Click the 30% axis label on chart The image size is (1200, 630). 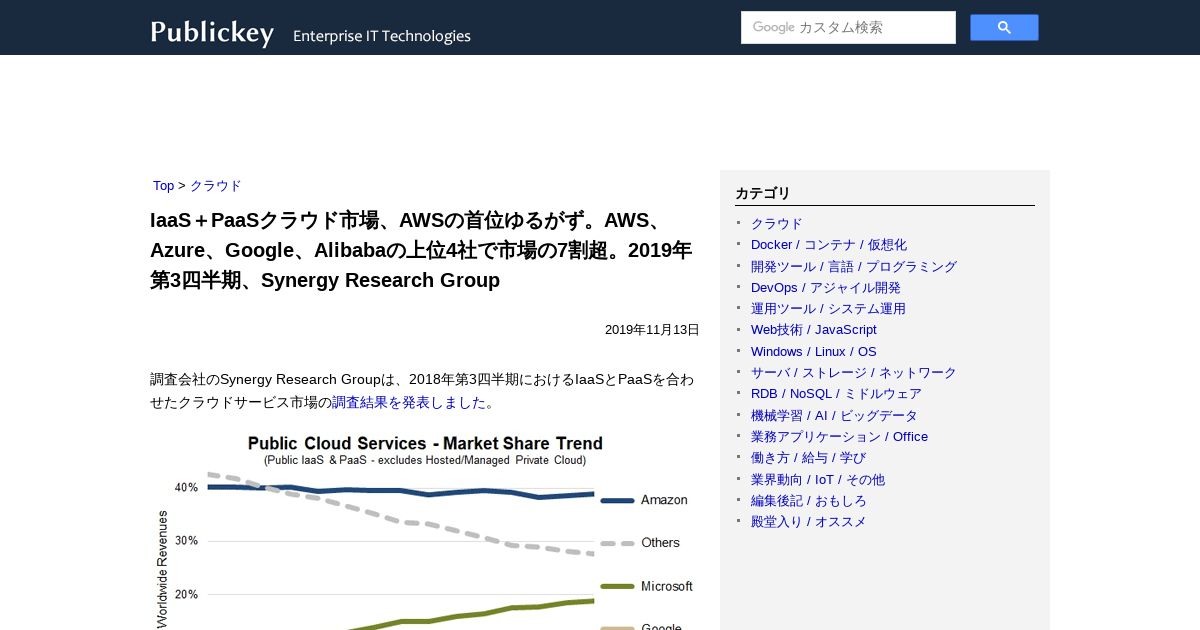186,541
